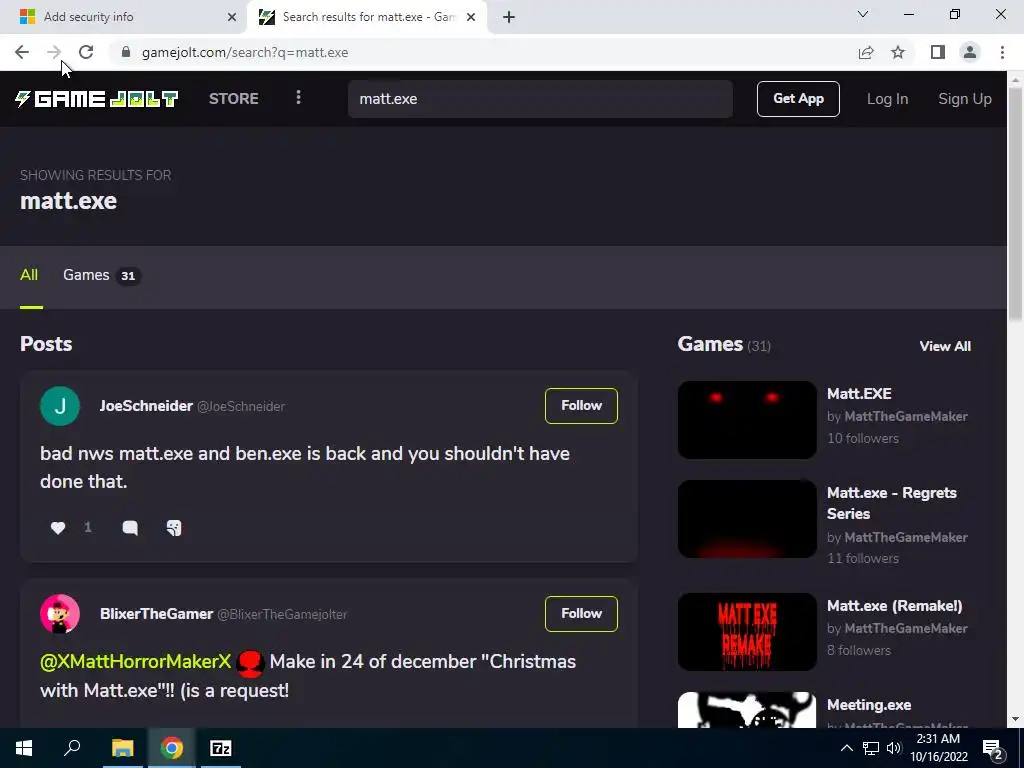Click the Get App button
The height and width of the screenshot is (768, 1024).
coord(798,99)
